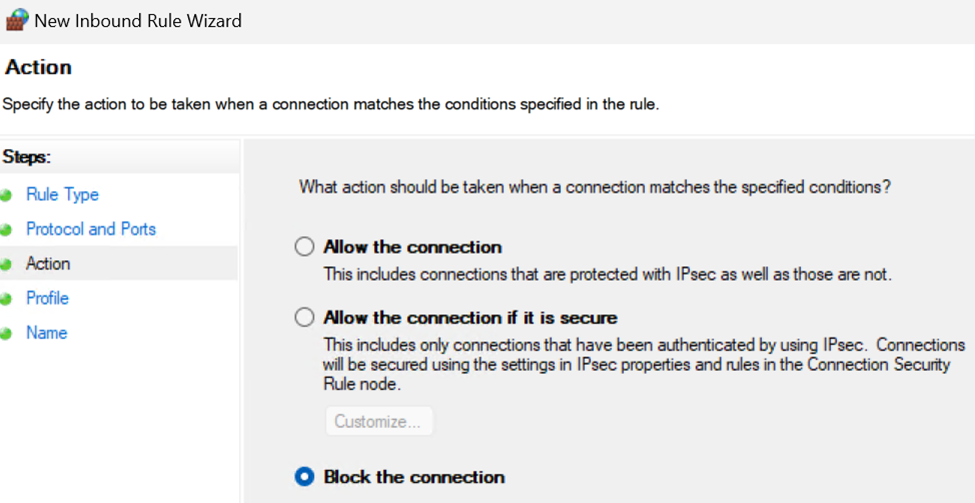
Task: Click the New Inbound Rule Wizard title text
Action: pyautogui.click(x=138, y=21)
